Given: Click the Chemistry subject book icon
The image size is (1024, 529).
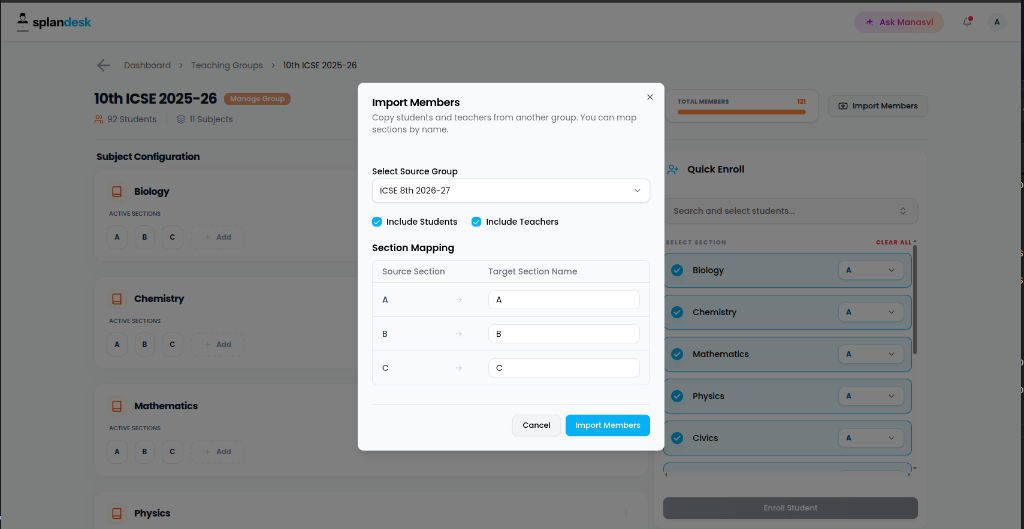Looking at the screenshot, I should [x=117, y=298].
